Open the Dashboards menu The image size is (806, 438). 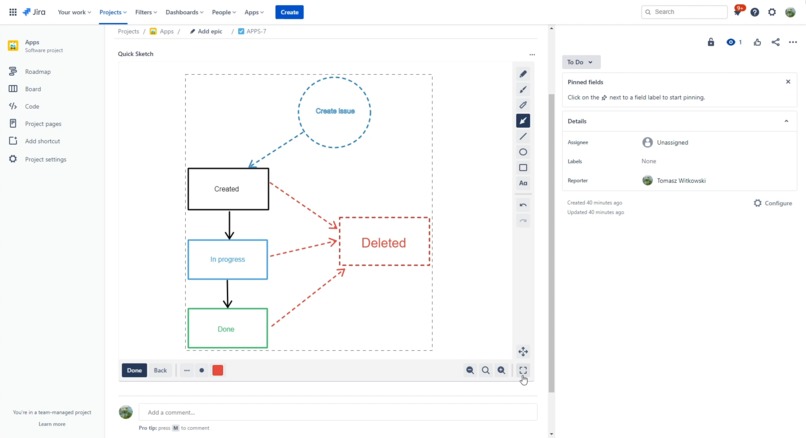(x=184, y=12)
